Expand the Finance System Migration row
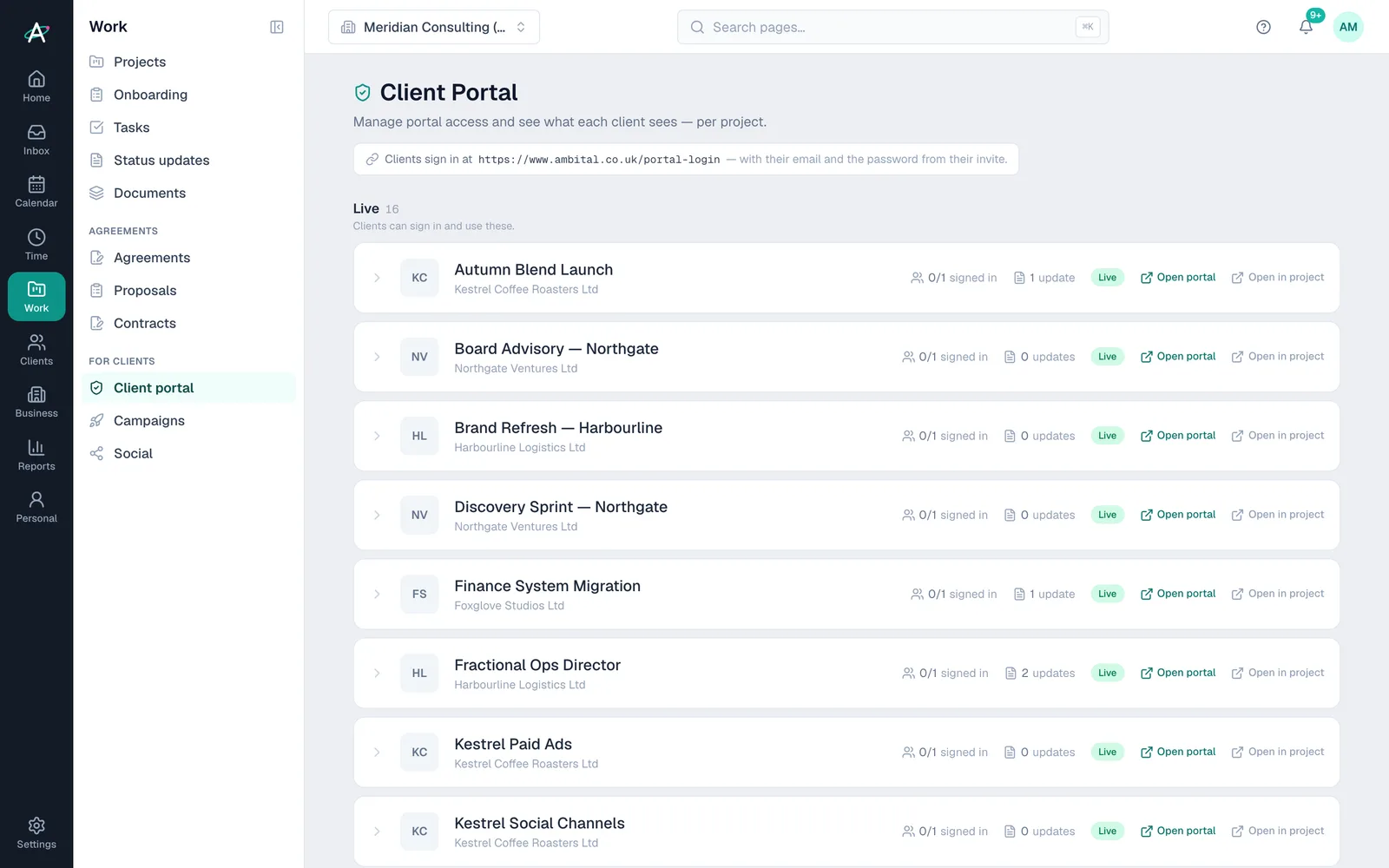 pyautogui.click(x=377, y=594)
